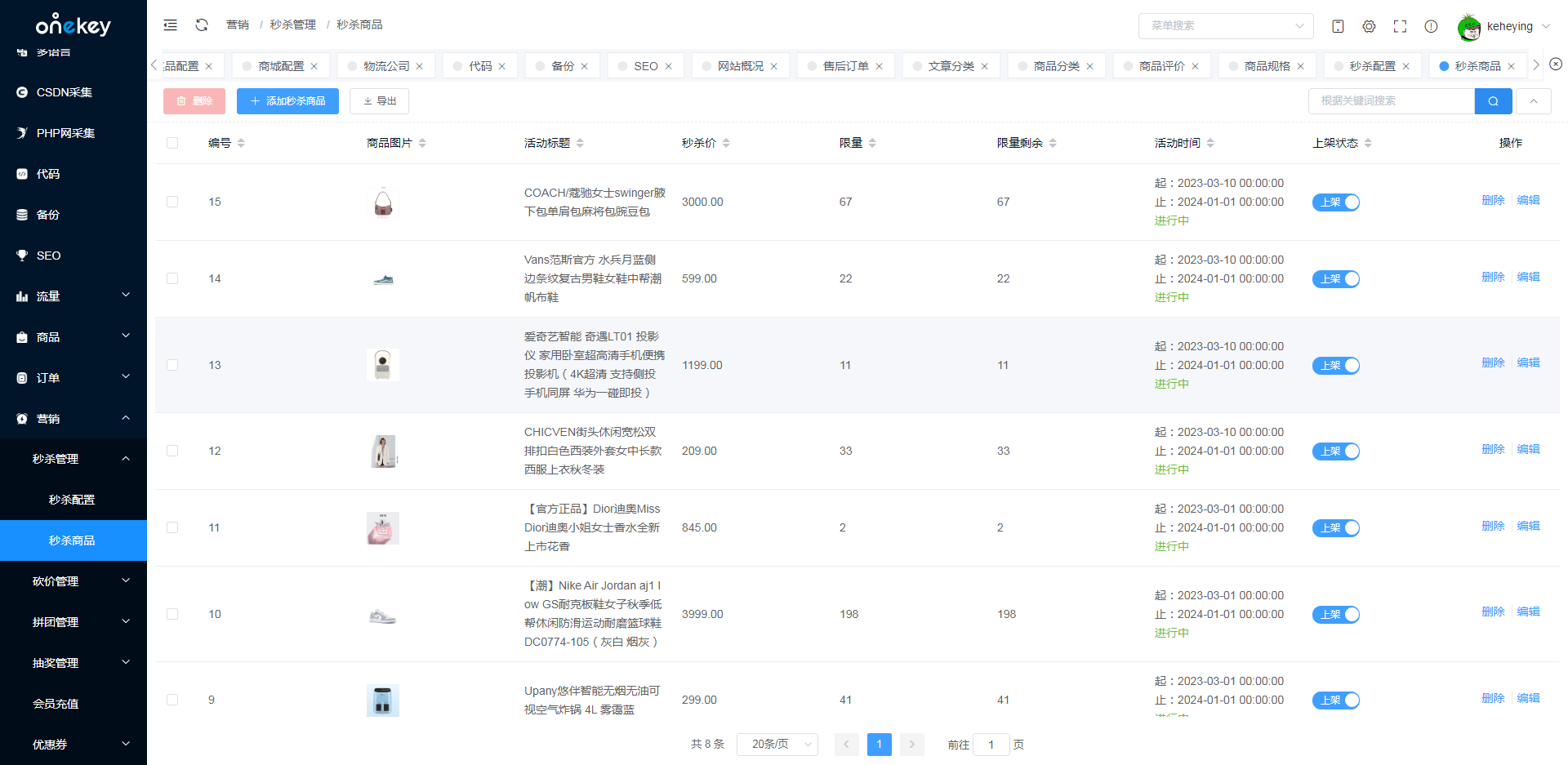Screen dimensions: 1568x765
Task: Sort by 活动时间 column arrows
Action: pyautogui.click(x=1210, y=143)
